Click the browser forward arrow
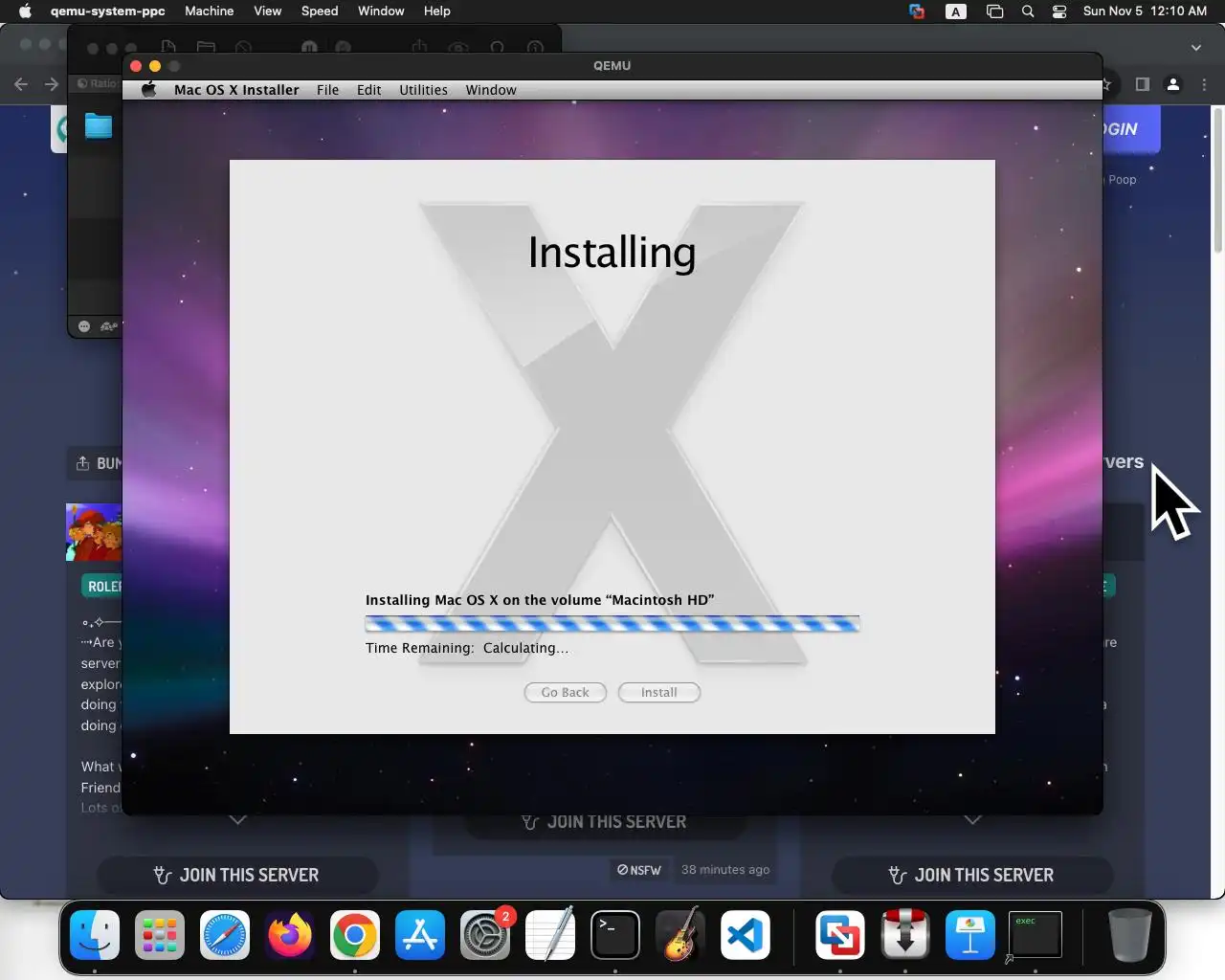Viewport: 1225px width, 980px height. point(52,84)
